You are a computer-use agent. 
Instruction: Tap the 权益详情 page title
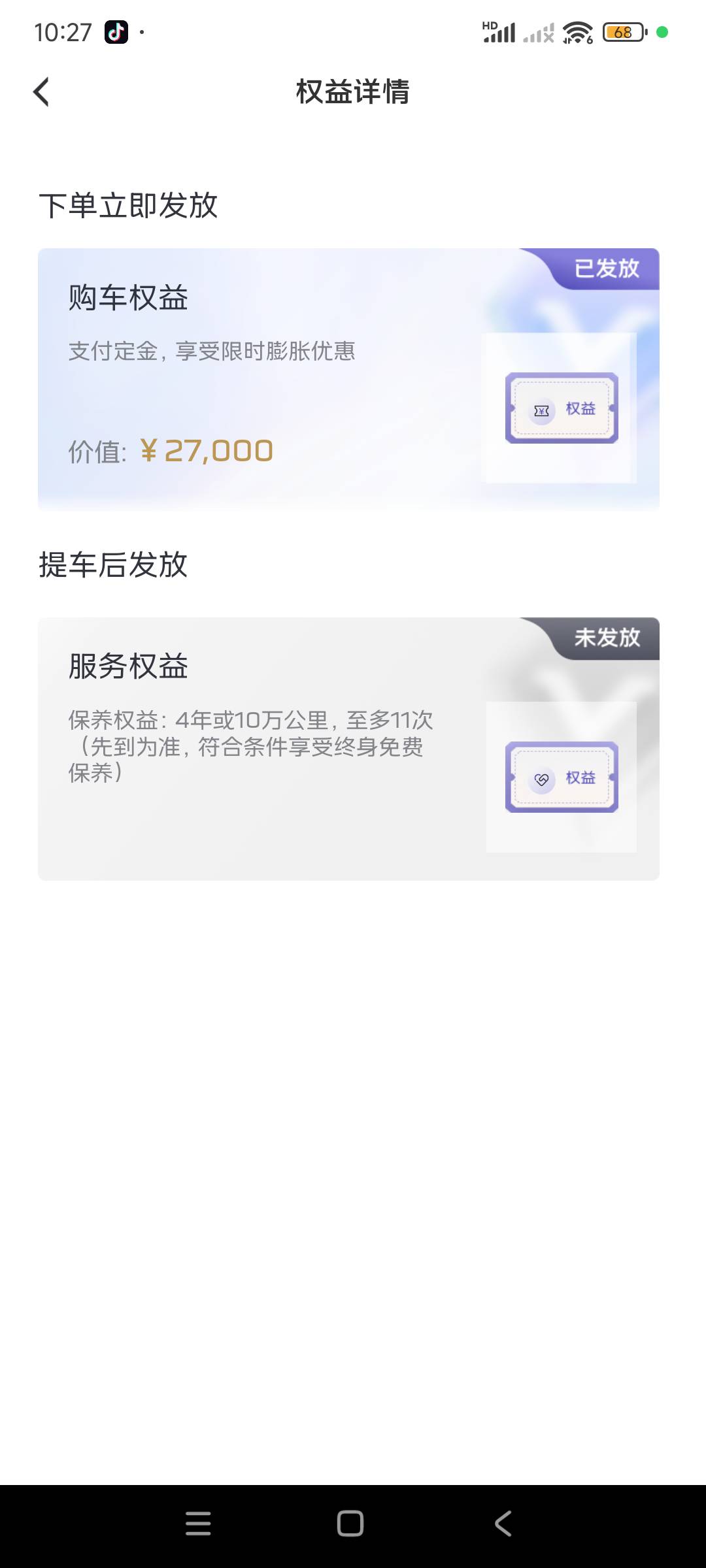point(353,91)
